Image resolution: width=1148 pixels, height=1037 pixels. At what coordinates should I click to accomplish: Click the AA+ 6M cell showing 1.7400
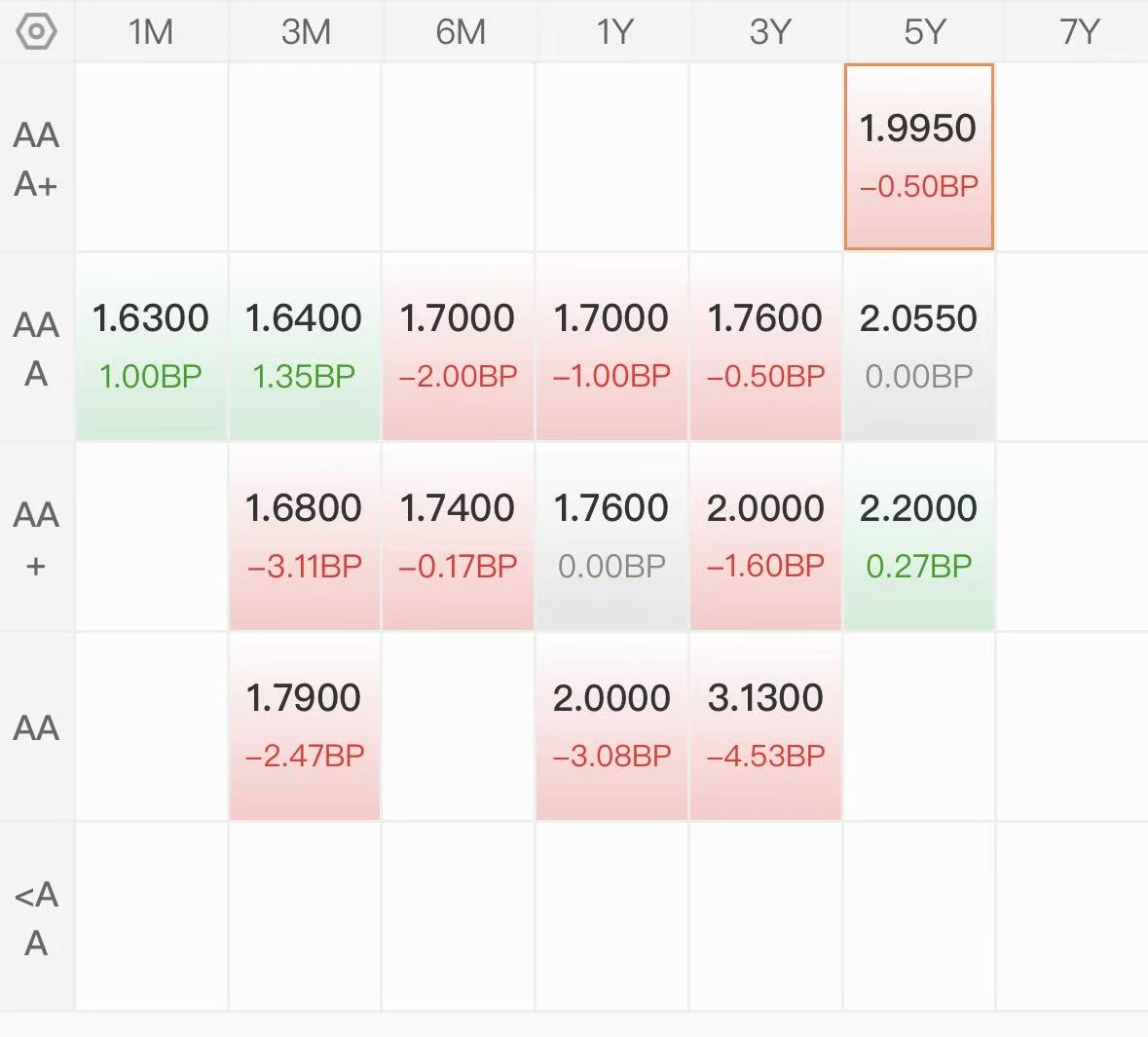[x=458, y=536]
